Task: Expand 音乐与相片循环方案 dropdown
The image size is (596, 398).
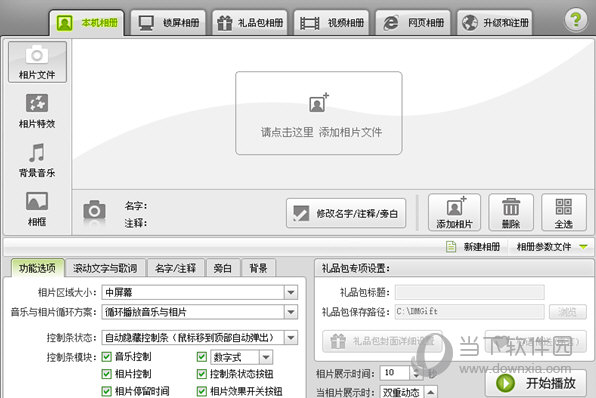Action: (291, 312)
